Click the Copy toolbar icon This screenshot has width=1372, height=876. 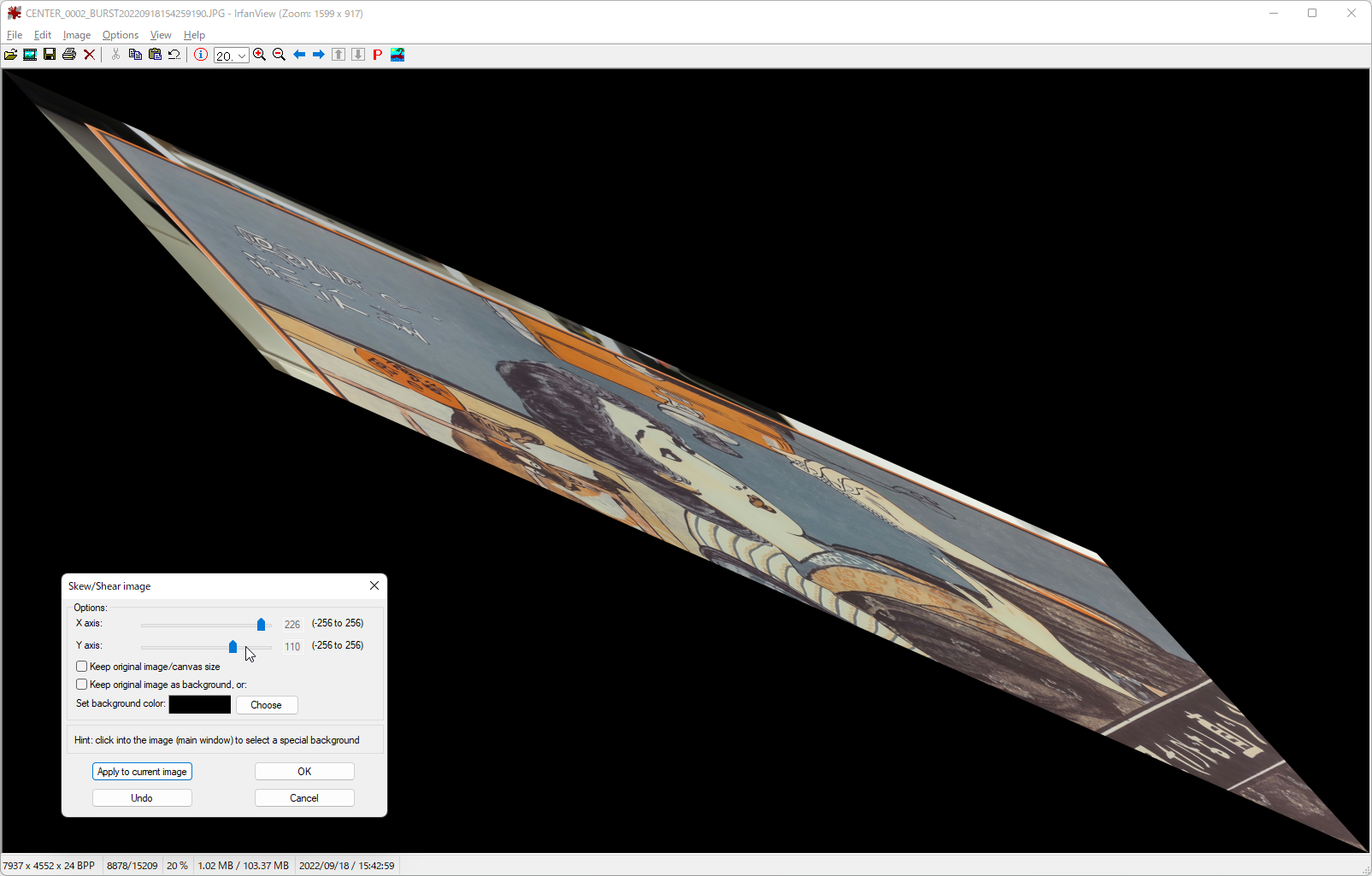135,55
